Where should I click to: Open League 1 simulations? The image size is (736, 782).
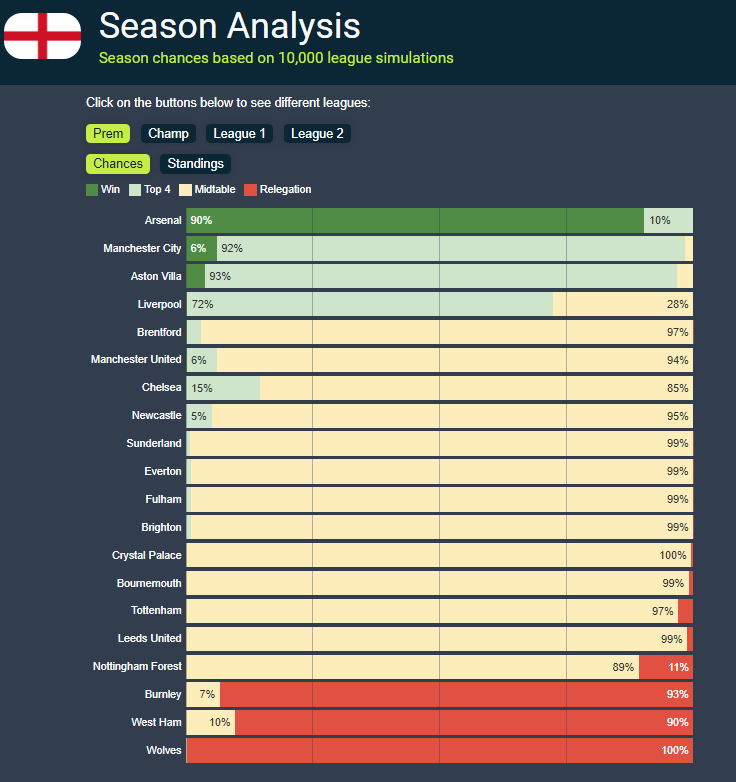pos(240,134)
